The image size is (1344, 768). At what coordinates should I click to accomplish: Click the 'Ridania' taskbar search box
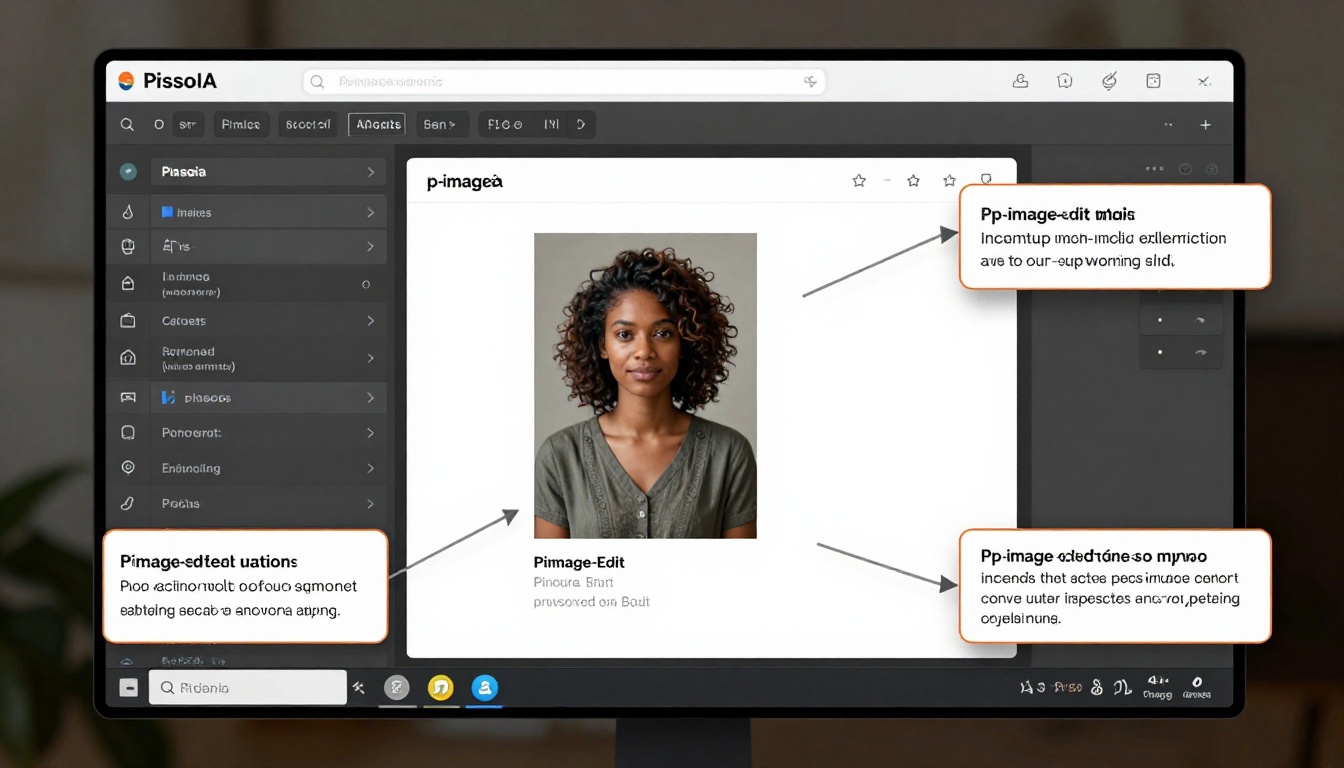248,688
